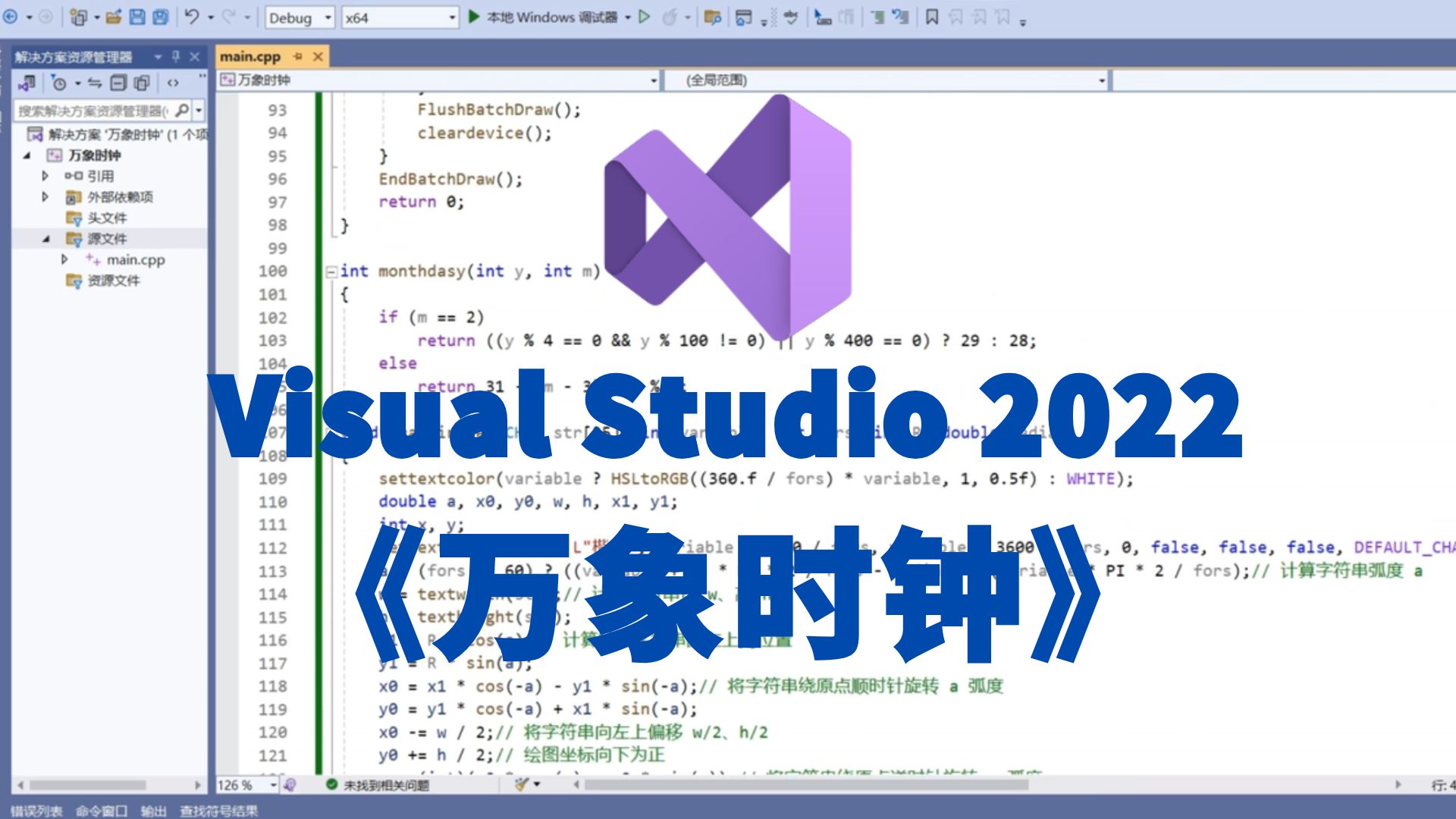Open the (全局范围) scope dropdown
Viewport: 1456px width, 819px height.
pos(886,80)
